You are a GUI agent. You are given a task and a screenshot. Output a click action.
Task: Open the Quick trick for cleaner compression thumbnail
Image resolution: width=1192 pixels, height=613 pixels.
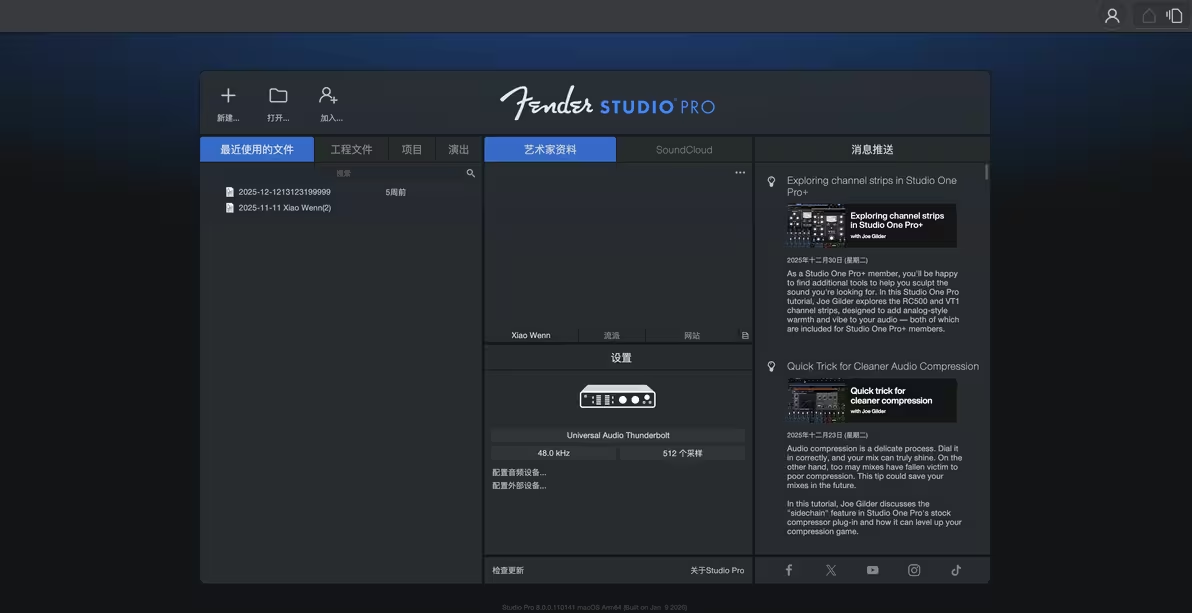[871, 400]
